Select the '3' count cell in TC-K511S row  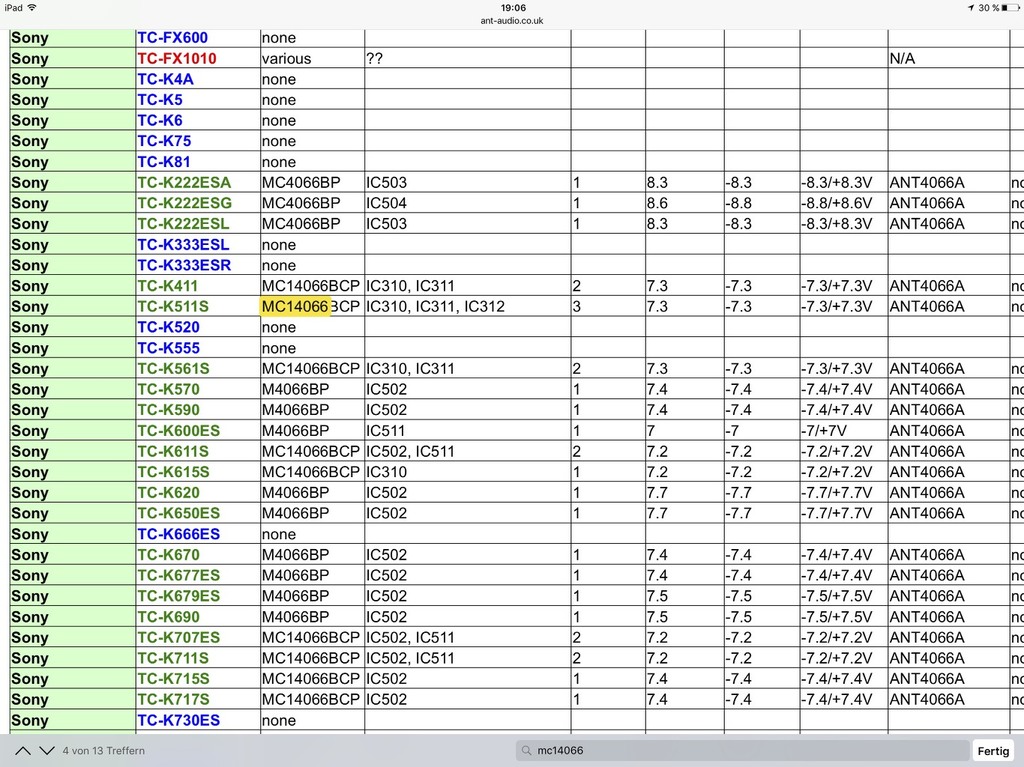(608, 306)
